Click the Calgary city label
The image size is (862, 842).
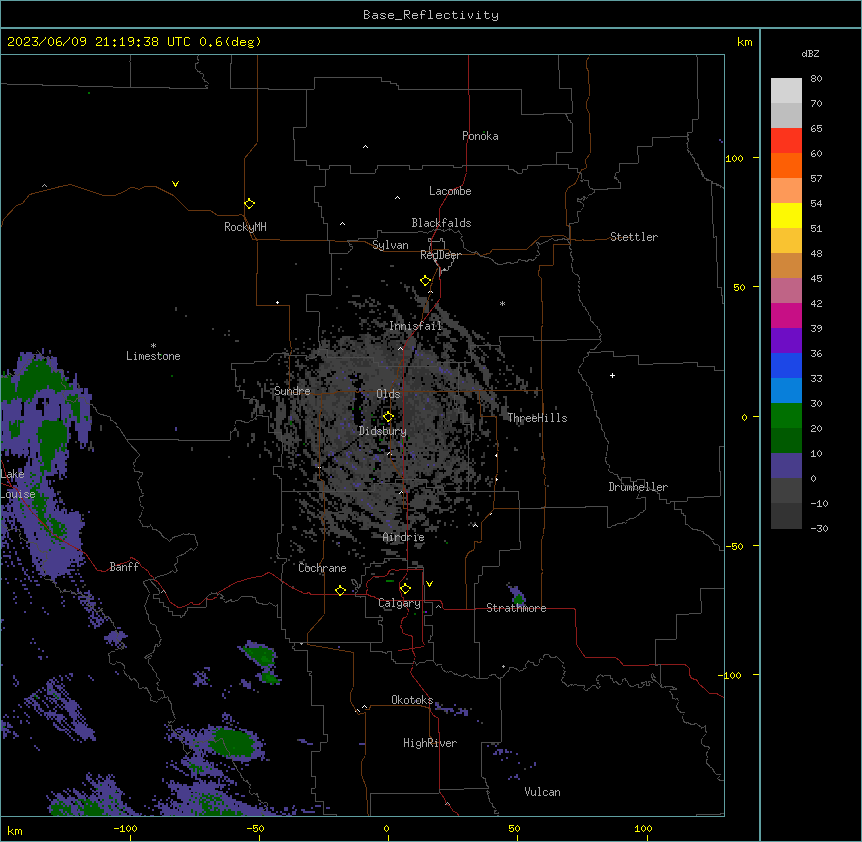[x=399, y=603]
